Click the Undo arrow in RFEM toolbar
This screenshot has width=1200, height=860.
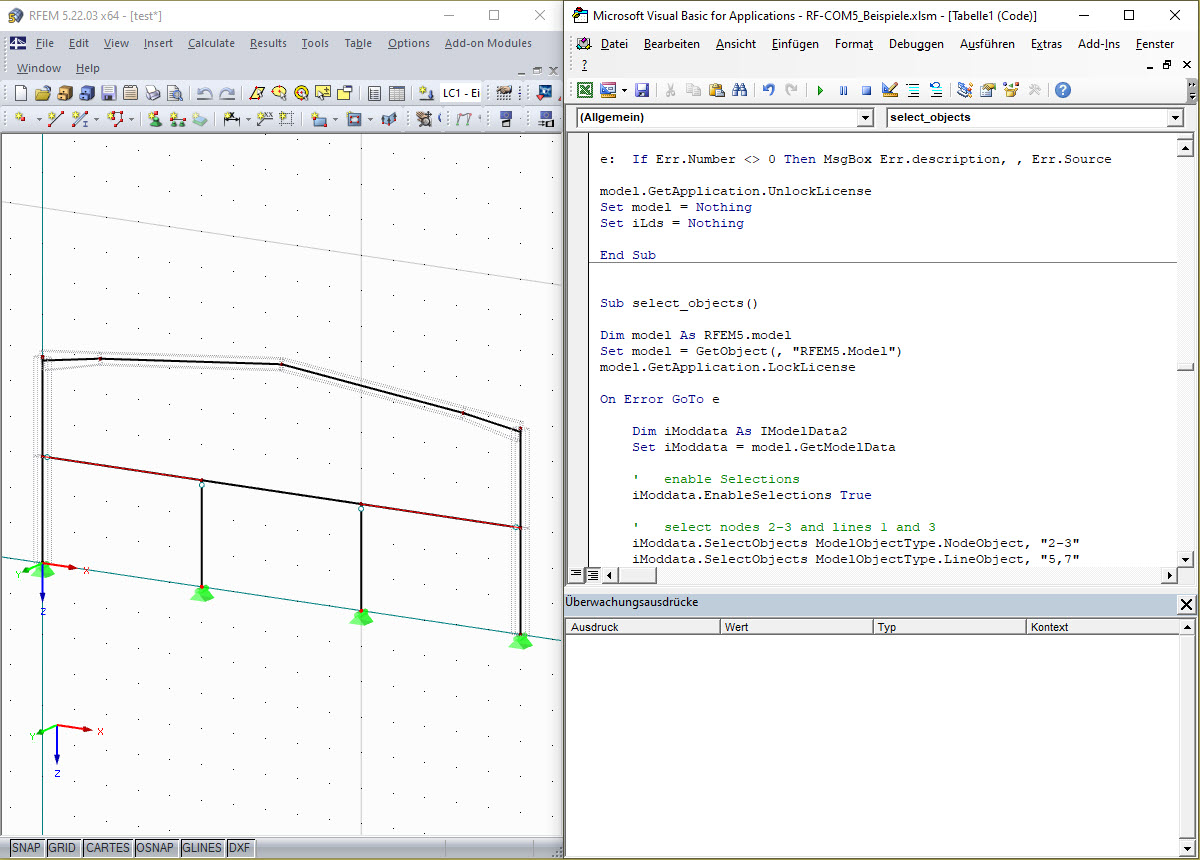pos(204,93)
